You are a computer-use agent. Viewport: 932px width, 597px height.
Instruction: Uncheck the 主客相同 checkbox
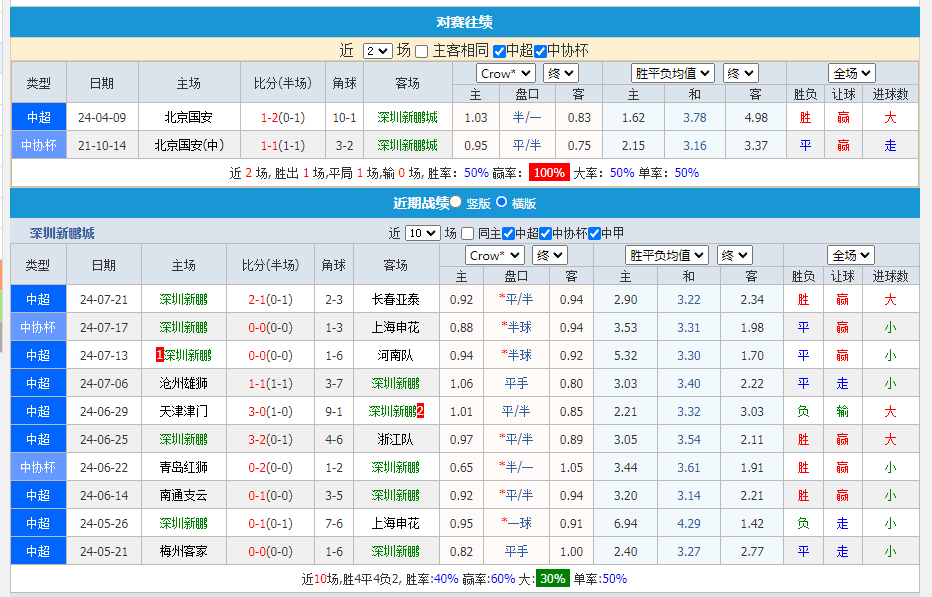[x=421, y=51]
